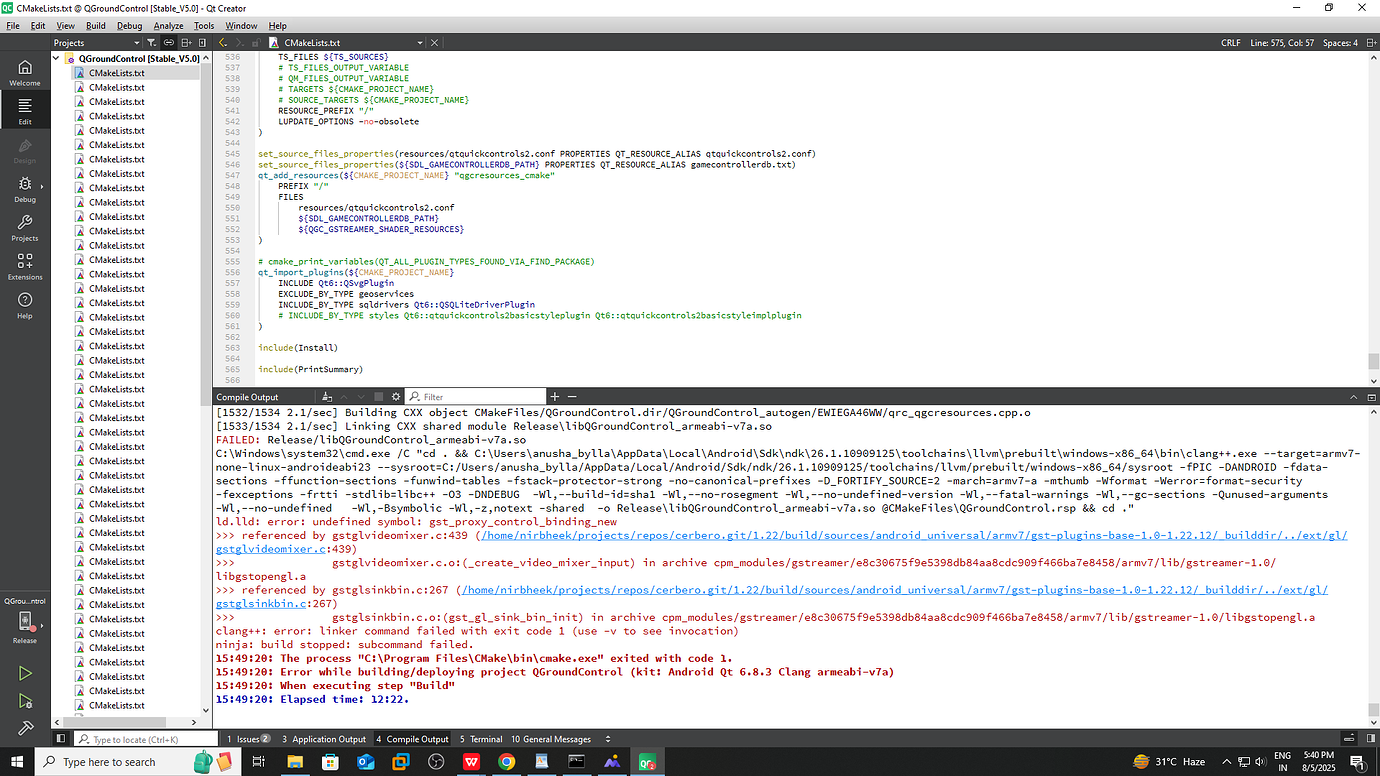The width and height of the screenshot is (1380, 776).
Task: Build the project with the hammer icon
Action: tap(24, 728)
